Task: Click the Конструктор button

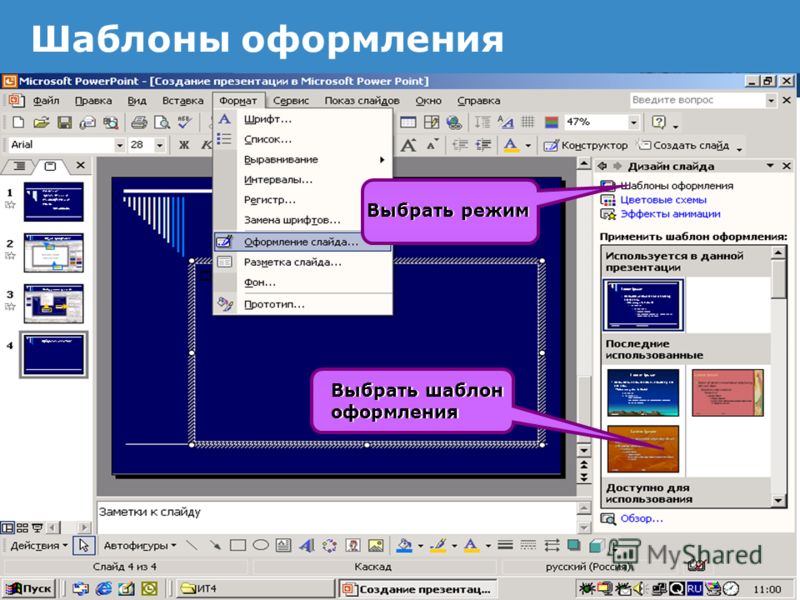Action: tap(585, 145)
